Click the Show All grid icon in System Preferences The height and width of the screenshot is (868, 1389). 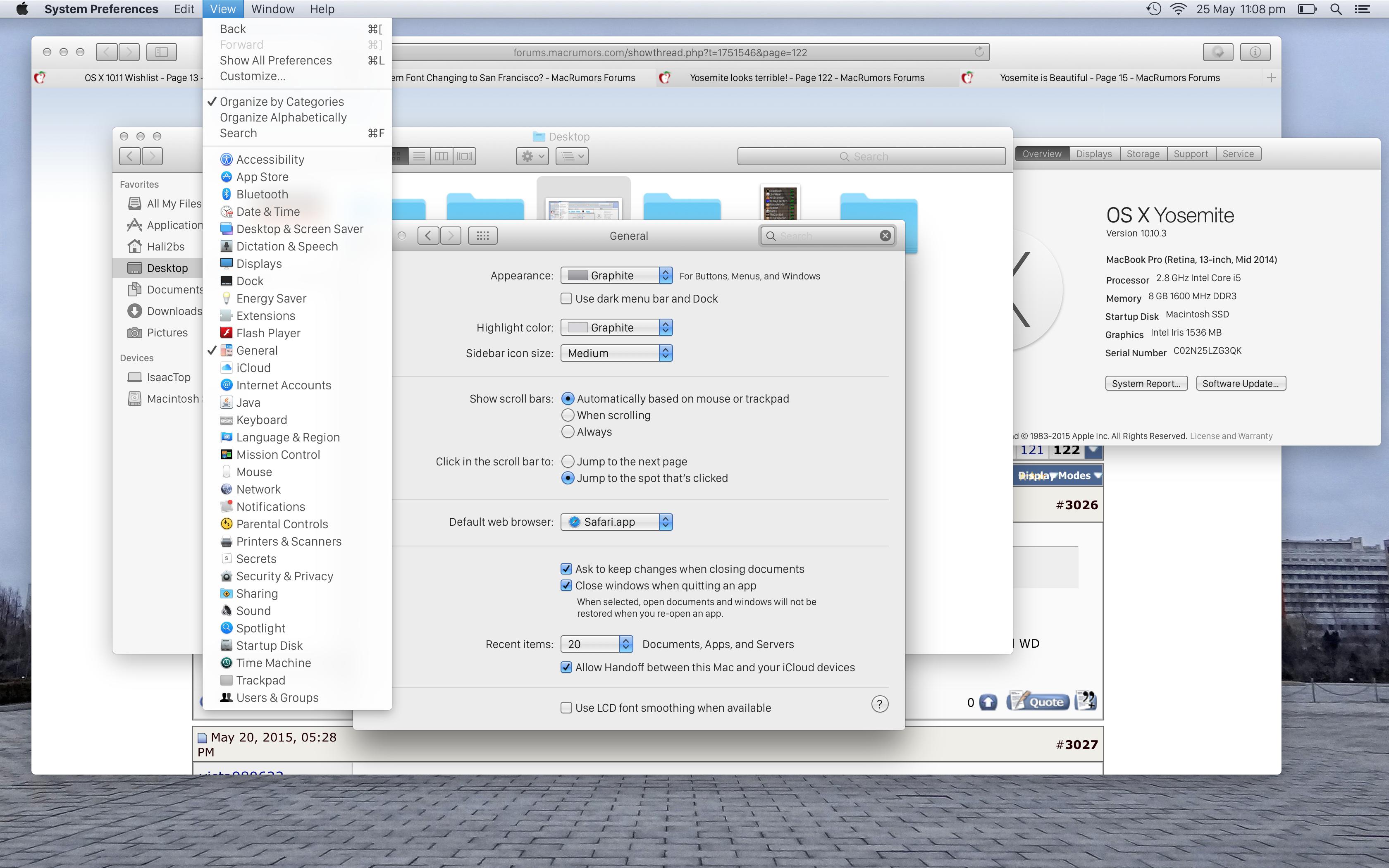click(482, 235)
